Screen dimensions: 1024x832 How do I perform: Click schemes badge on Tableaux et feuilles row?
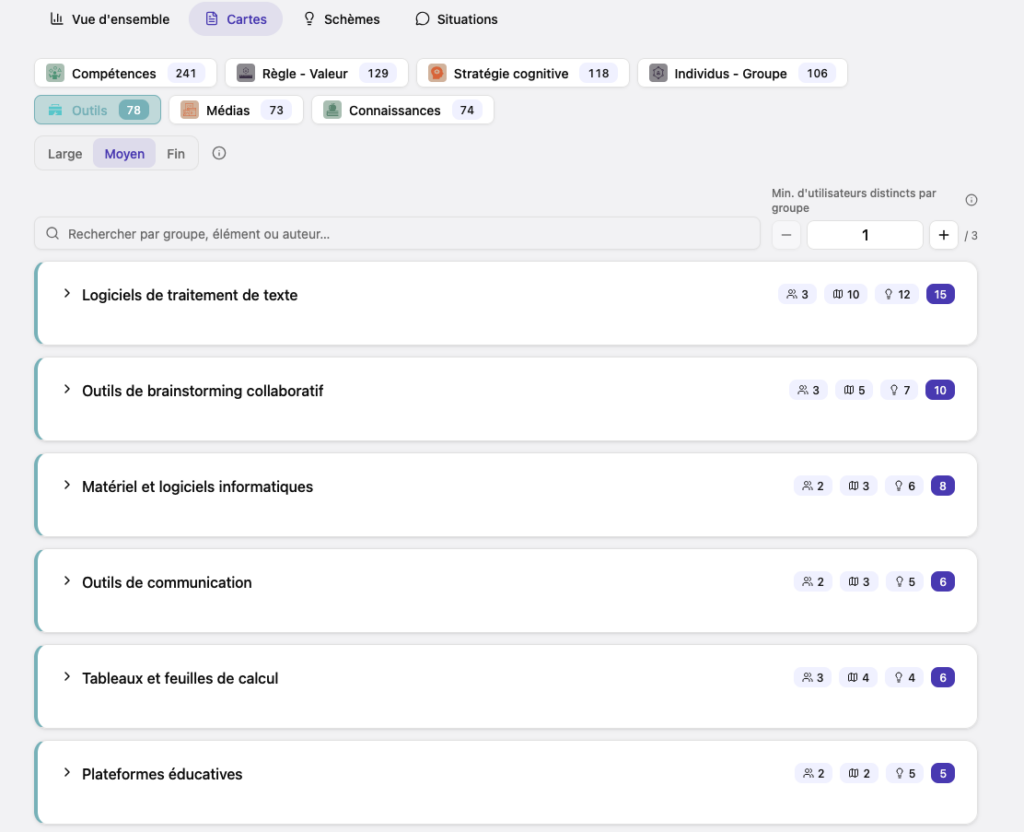[904, 678]
